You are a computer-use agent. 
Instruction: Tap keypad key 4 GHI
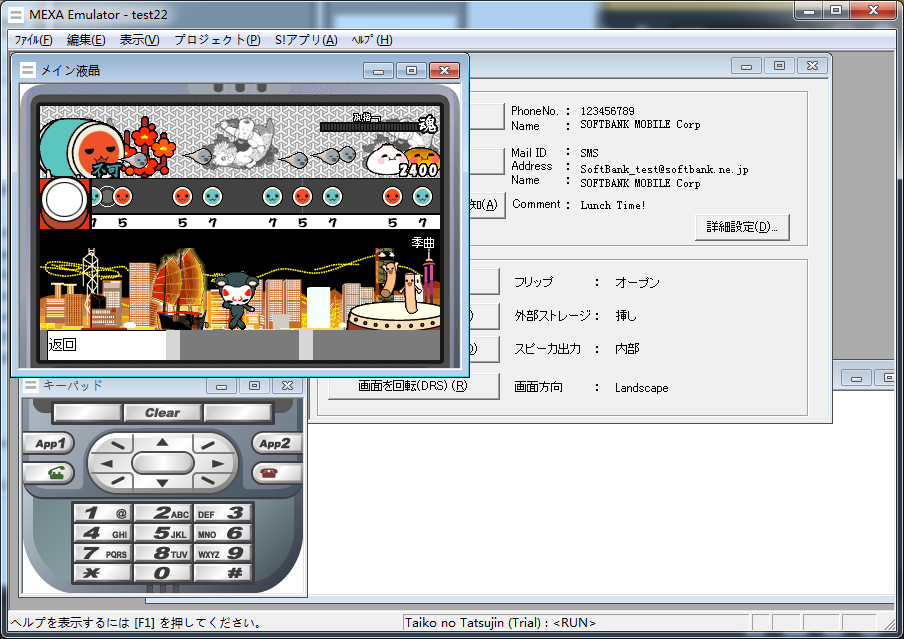[x=103, y=533]
